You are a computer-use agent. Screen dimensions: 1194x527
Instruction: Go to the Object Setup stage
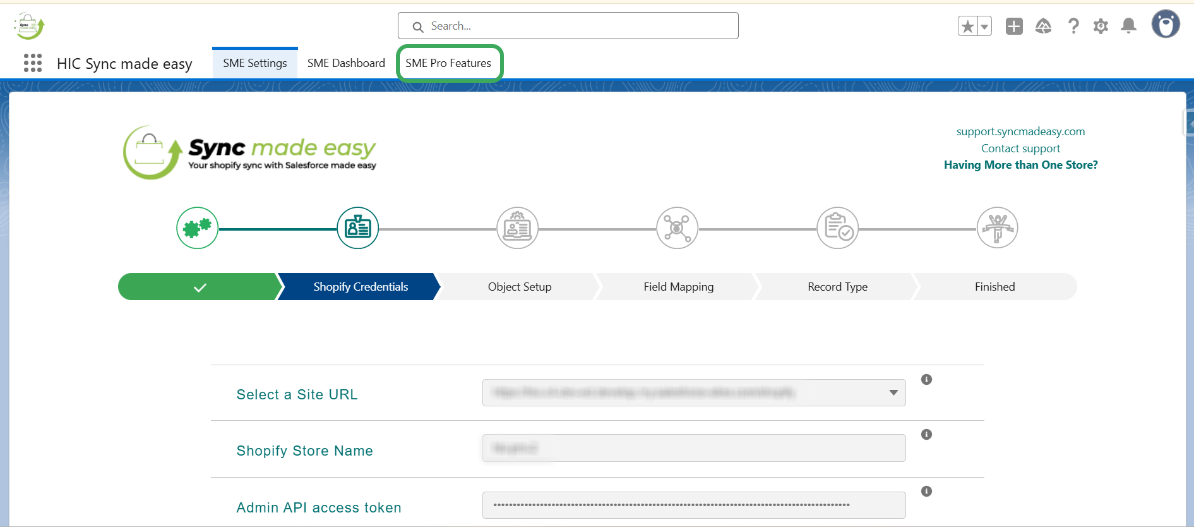(x=519, y=287)
